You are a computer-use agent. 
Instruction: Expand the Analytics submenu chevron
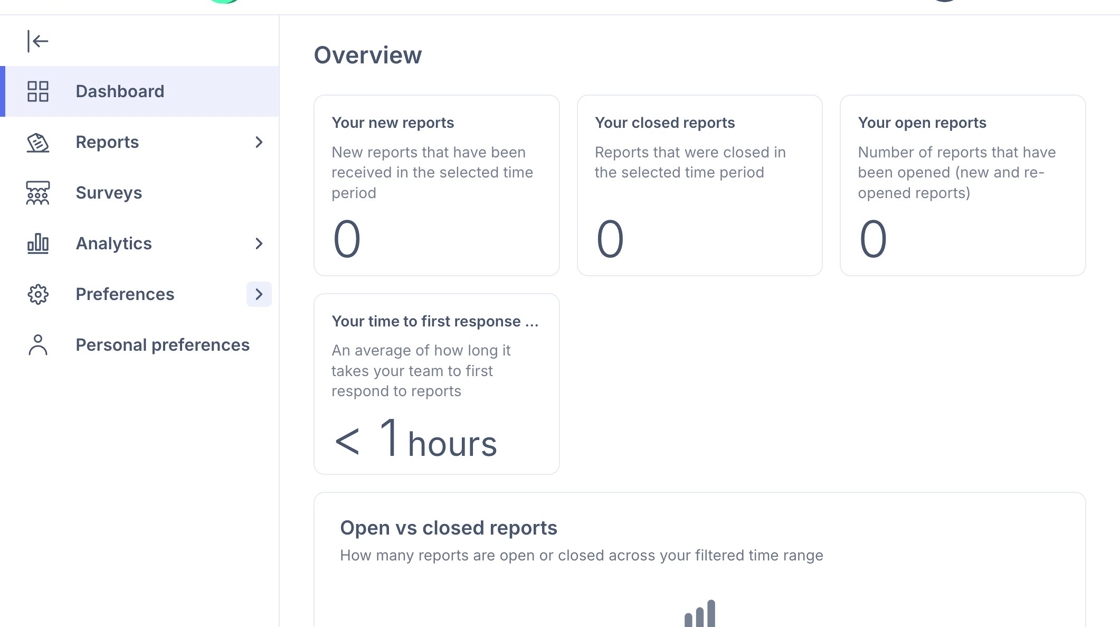[x=259, y=244]
